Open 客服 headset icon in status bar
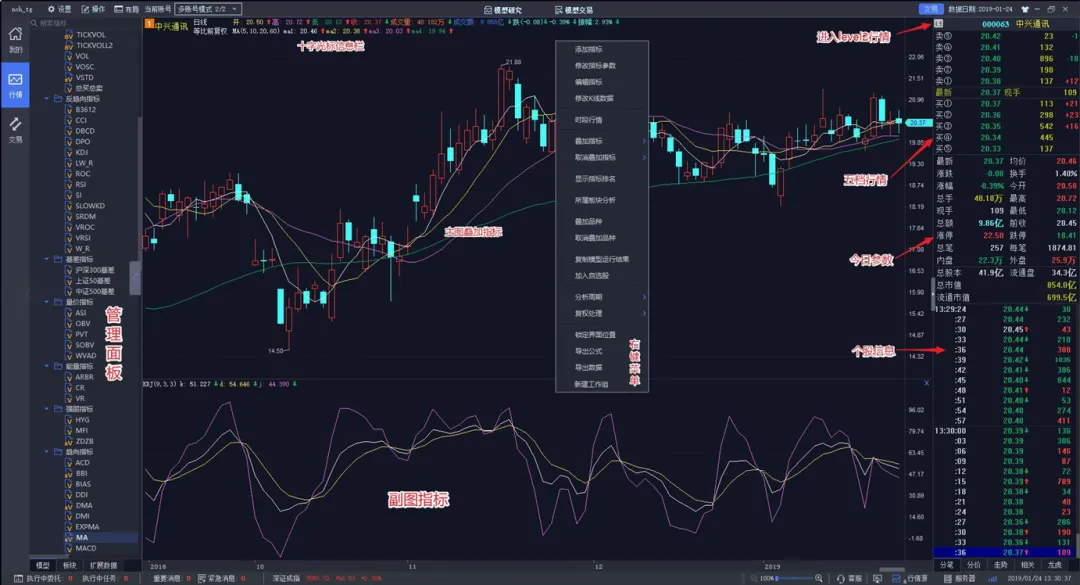This screenshot has height=585, width=1080. [841, 578]
